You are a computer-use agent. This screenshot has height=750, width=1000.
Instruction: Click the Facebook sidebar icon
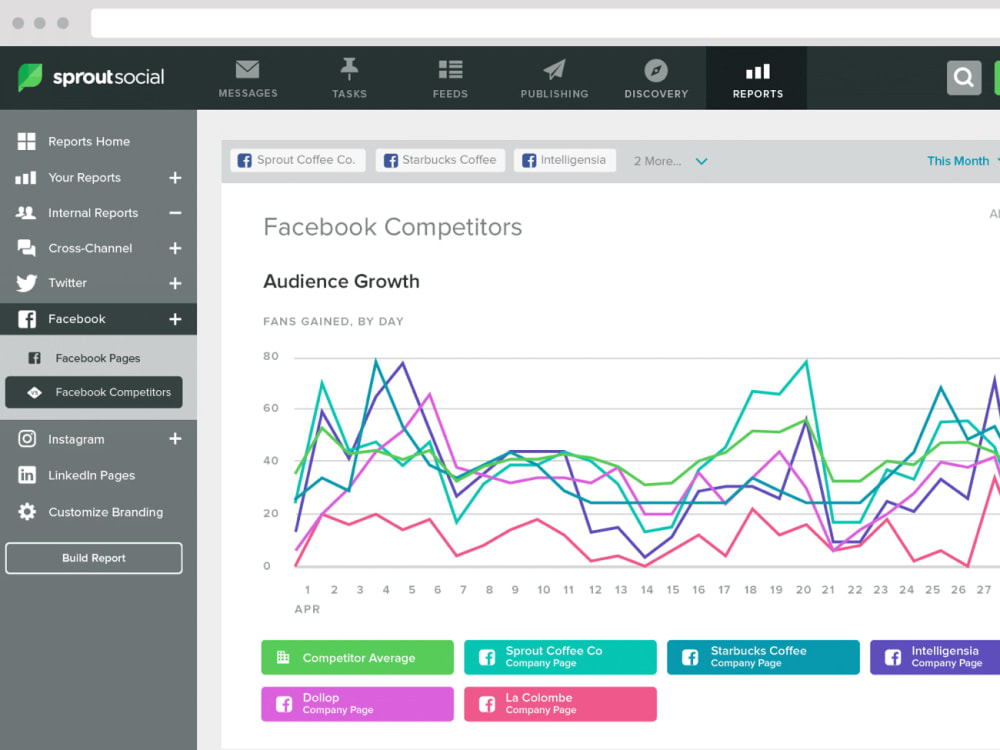(x=27, y=319)
